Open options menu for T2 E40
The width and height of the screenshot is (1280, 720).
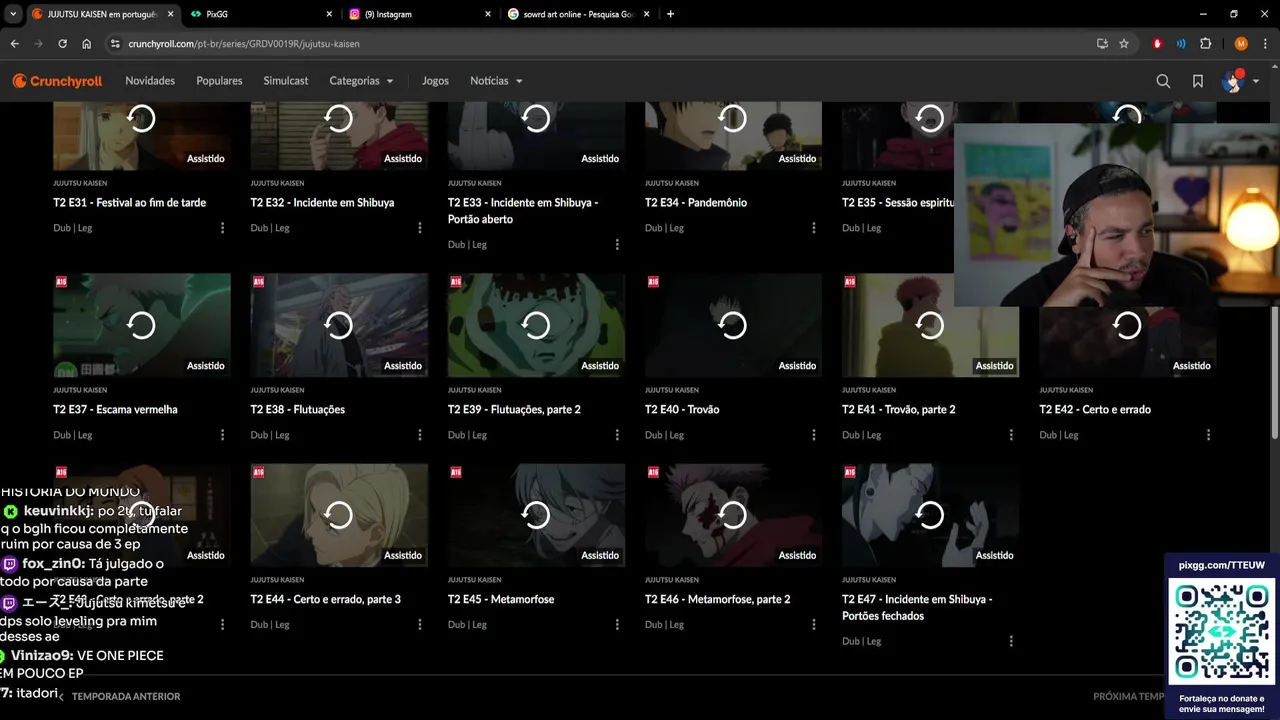coord(813,435)
